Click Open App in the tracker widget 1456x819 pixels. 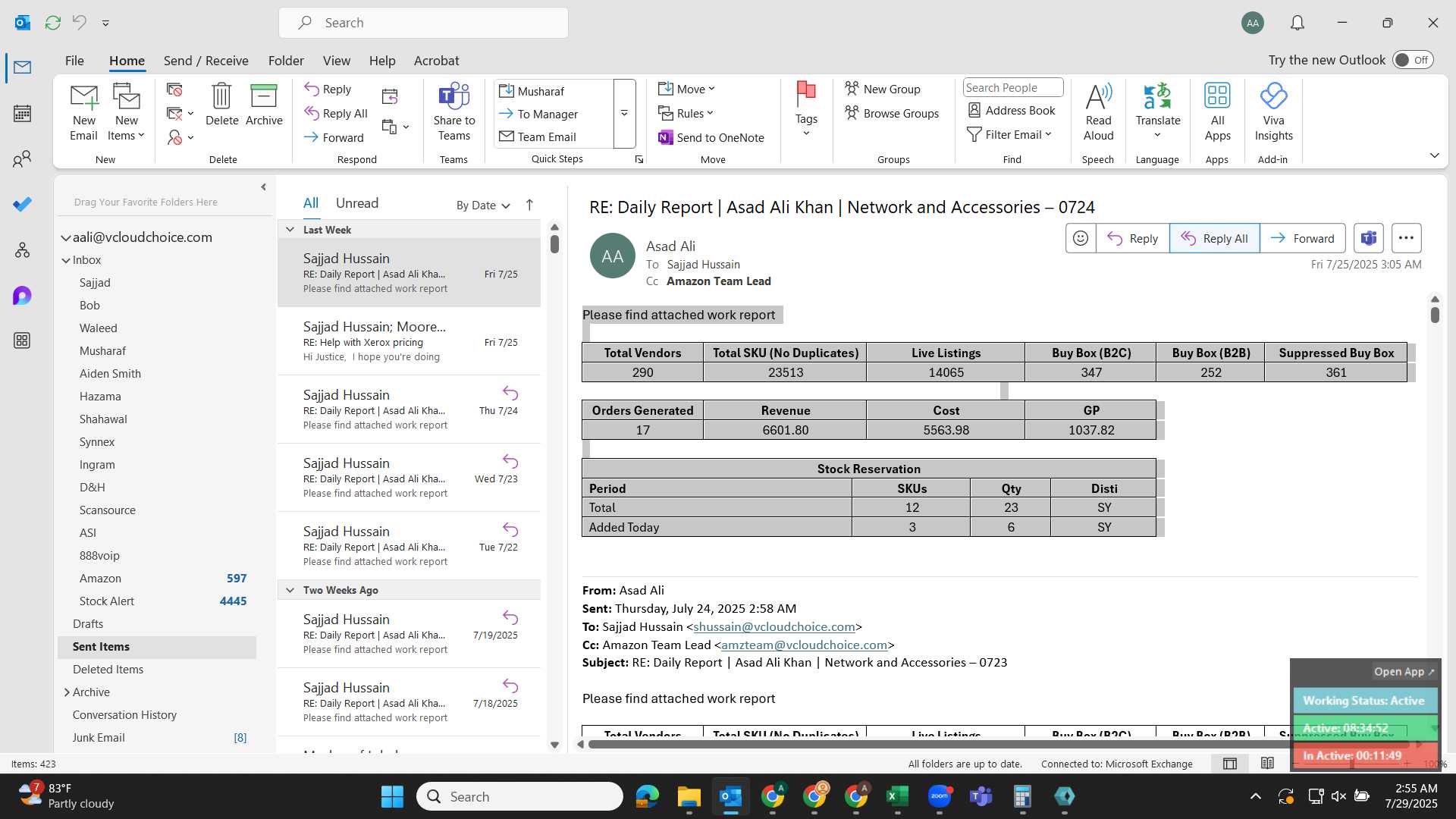pyautogui.click(x=1404, y=672)
